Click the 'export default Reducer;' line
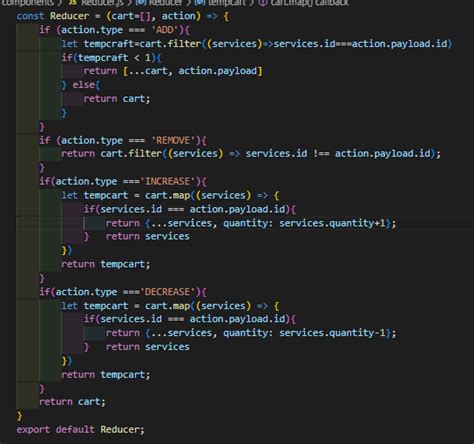The image size is (474, 444). coord(81,430)
